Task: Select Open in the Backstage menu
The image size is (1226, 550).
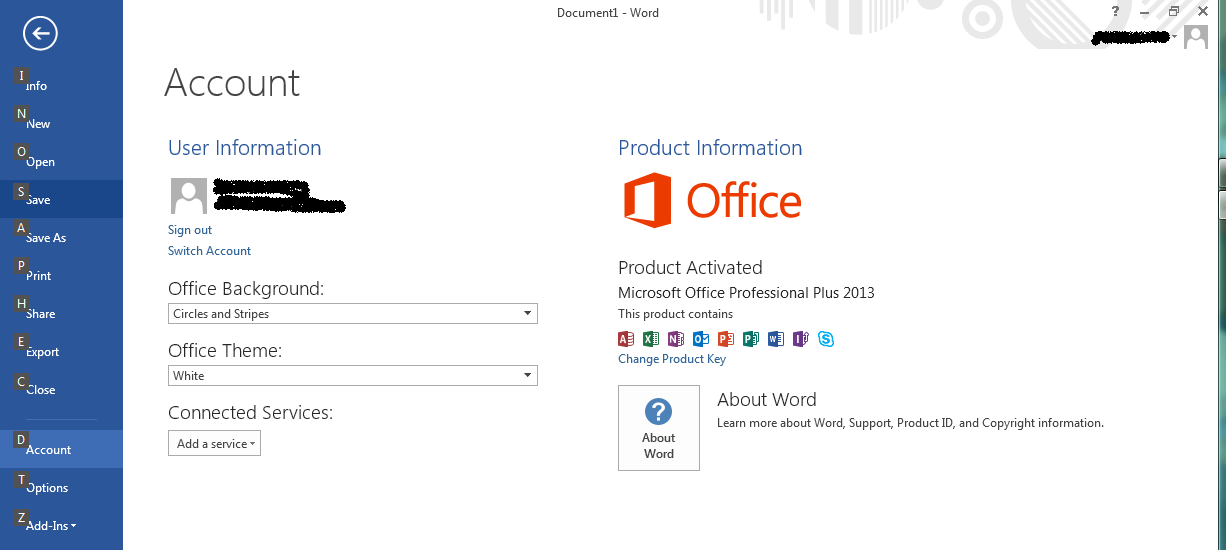Action: point(61,161)
